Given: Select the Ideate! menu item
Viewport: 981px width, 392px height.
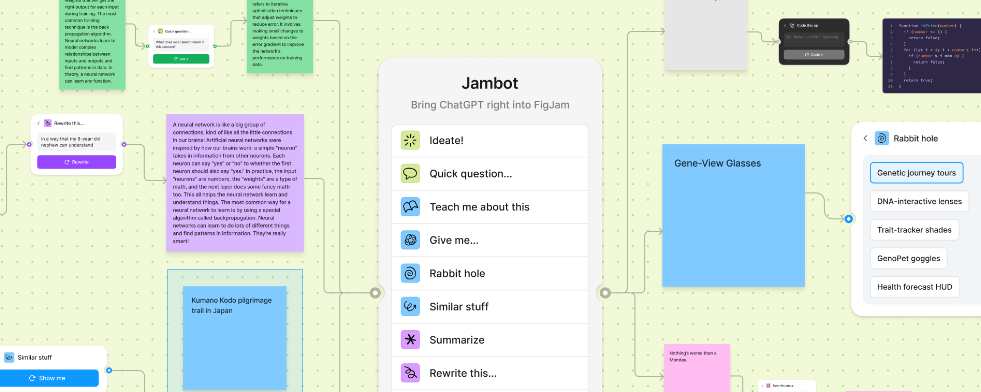Looking at the screenshot, I should click(x=490, y=141).
